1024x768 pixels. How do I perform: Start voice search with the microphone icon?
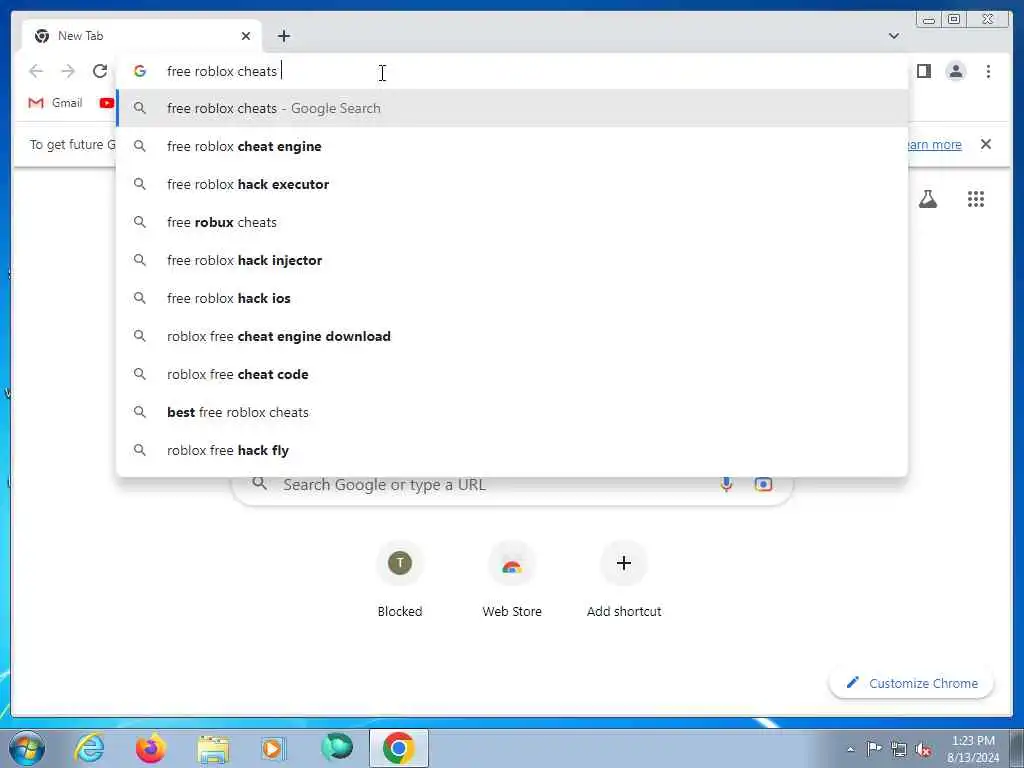[x=726, y=485]
